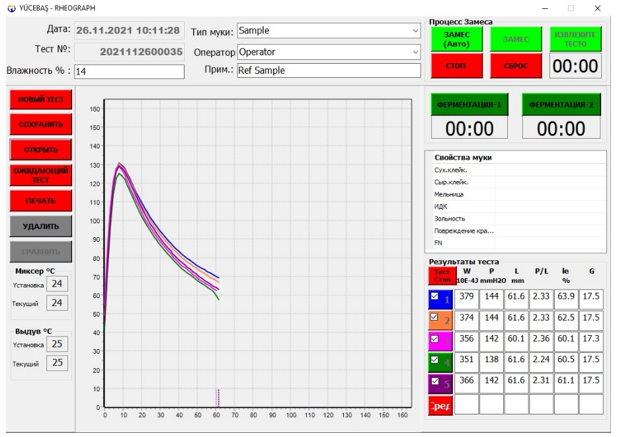
Task: Uncheck test 4 curve checkbox
Action: [434, 360]
